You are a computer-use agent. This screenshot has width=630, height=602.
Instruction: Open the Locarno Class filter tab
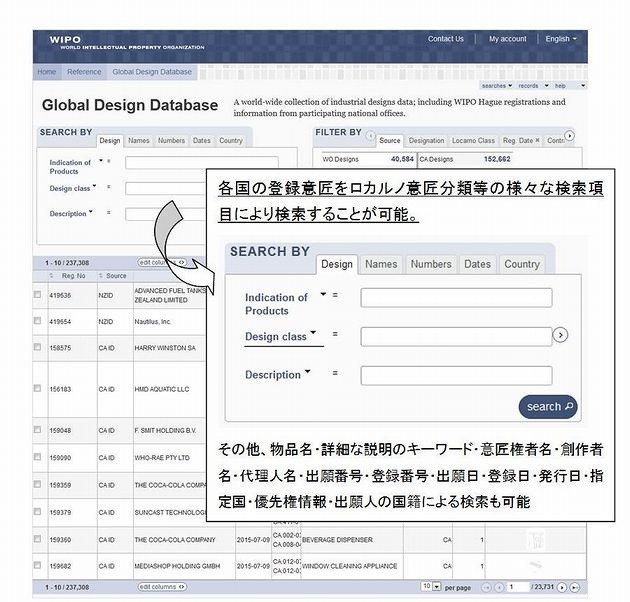(x=473, y=141)
